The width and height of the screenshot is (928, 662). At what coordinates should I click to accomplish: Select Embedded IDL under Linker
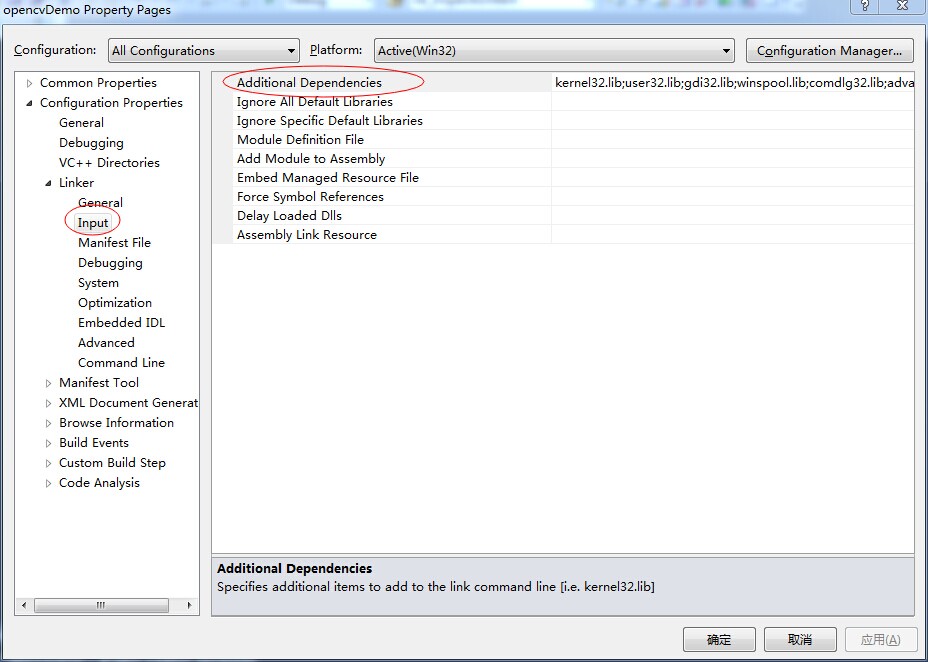tap(121, 322)
